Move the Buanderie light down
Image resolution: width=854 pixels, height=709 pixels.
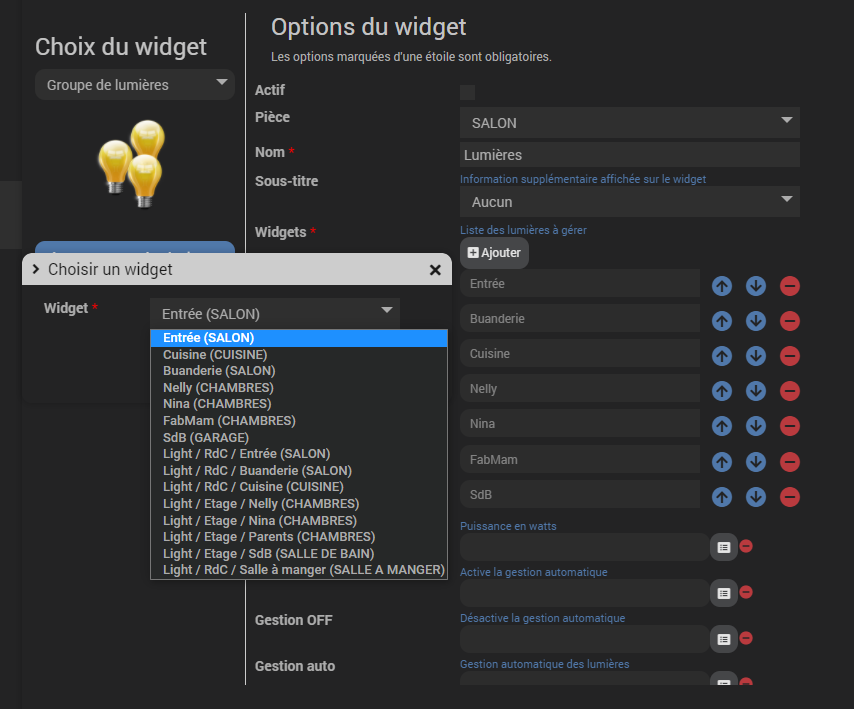tap(756, 321)
